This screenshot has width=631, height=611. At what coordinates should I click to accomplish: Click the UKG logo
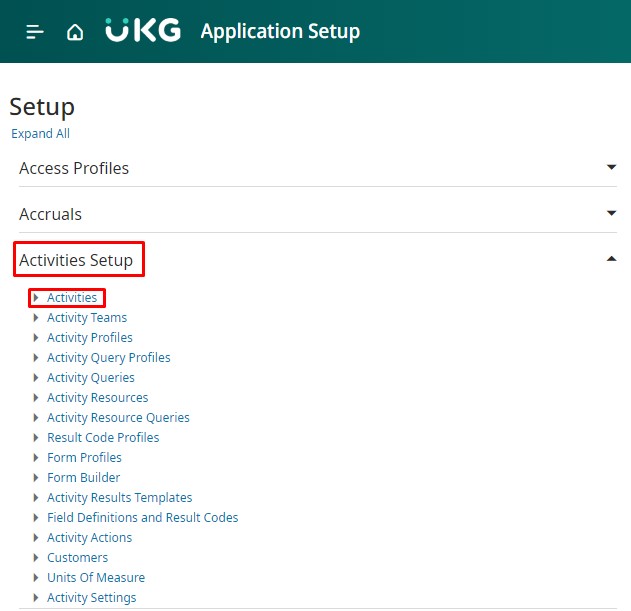point(143,31)
